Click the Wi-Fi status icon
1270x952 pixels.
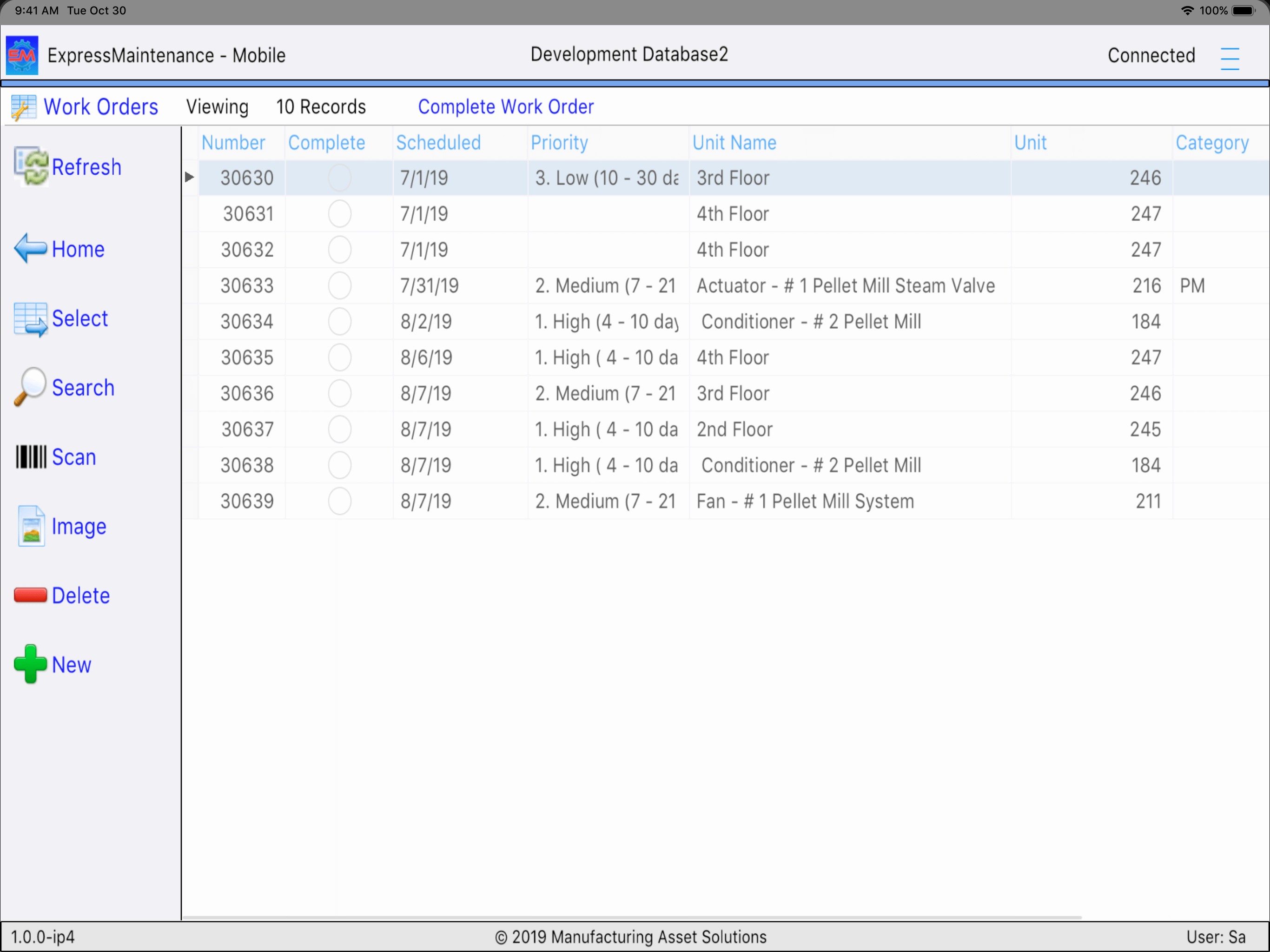1187,10
